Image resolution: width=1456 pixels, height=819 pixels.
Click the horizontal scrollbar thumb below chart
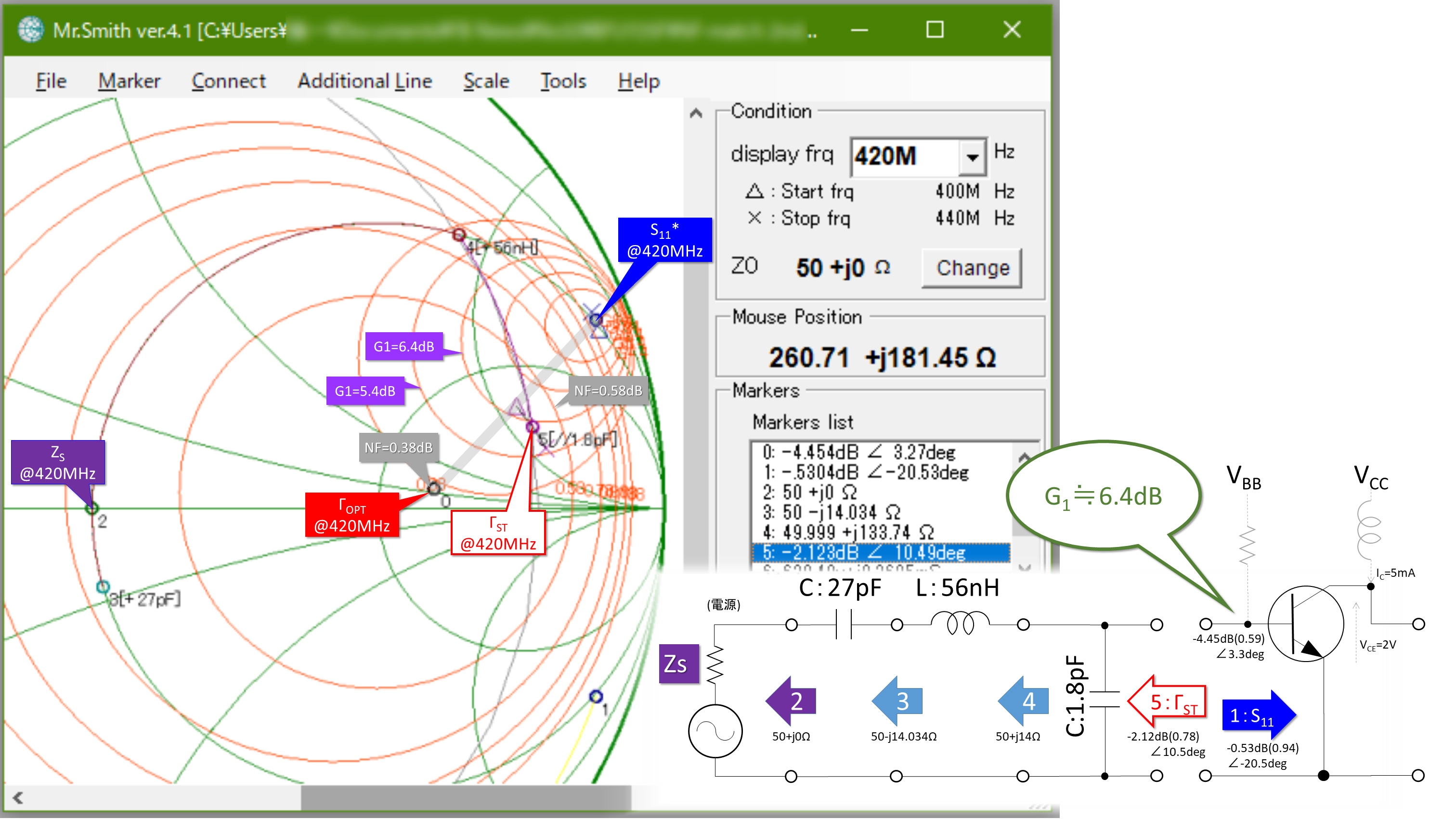(466, 797)
